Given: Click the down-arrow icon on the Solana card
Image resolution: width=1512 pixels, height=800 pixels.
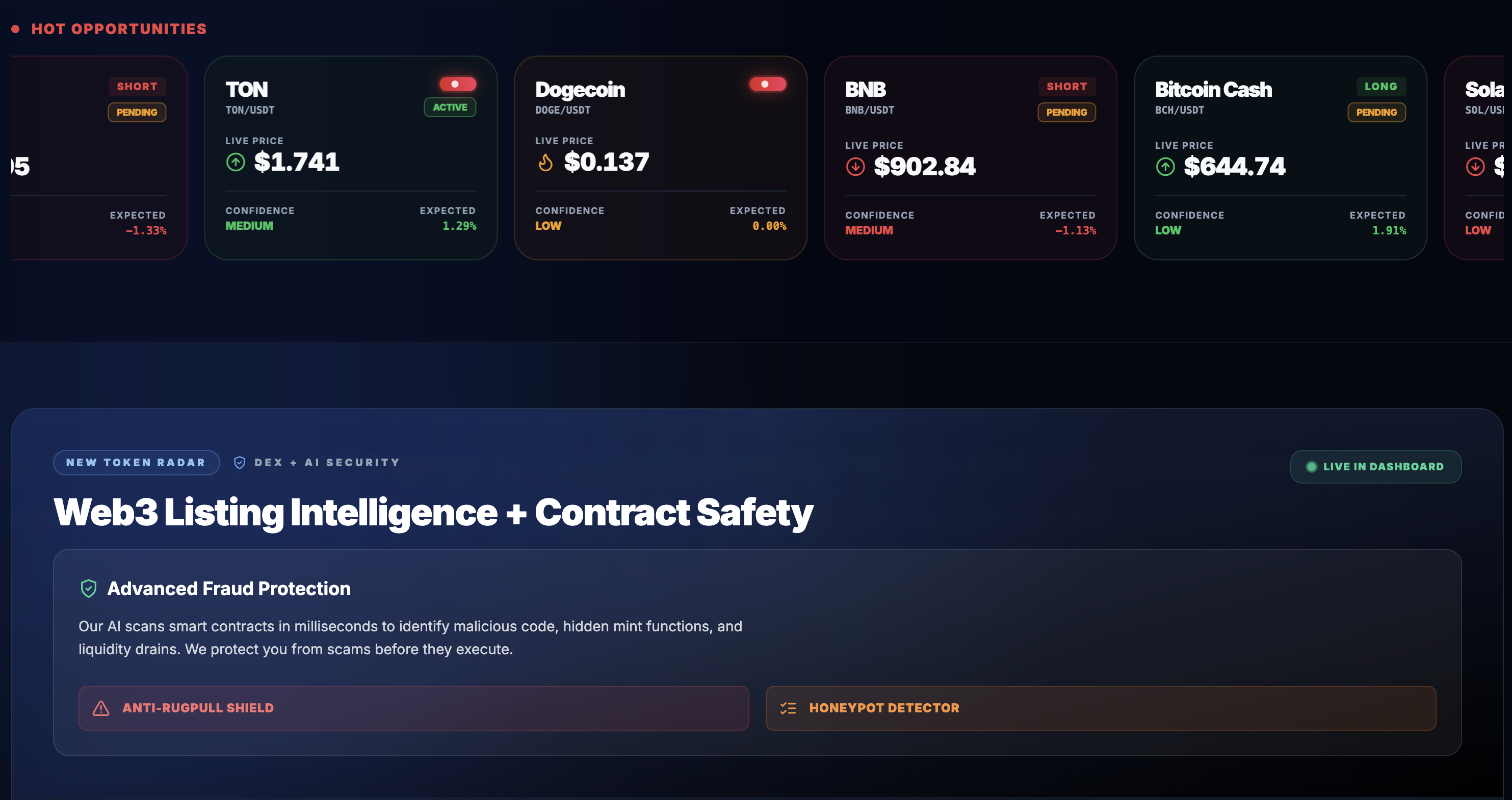Looking at the screenshot, I should point(1474,167).
